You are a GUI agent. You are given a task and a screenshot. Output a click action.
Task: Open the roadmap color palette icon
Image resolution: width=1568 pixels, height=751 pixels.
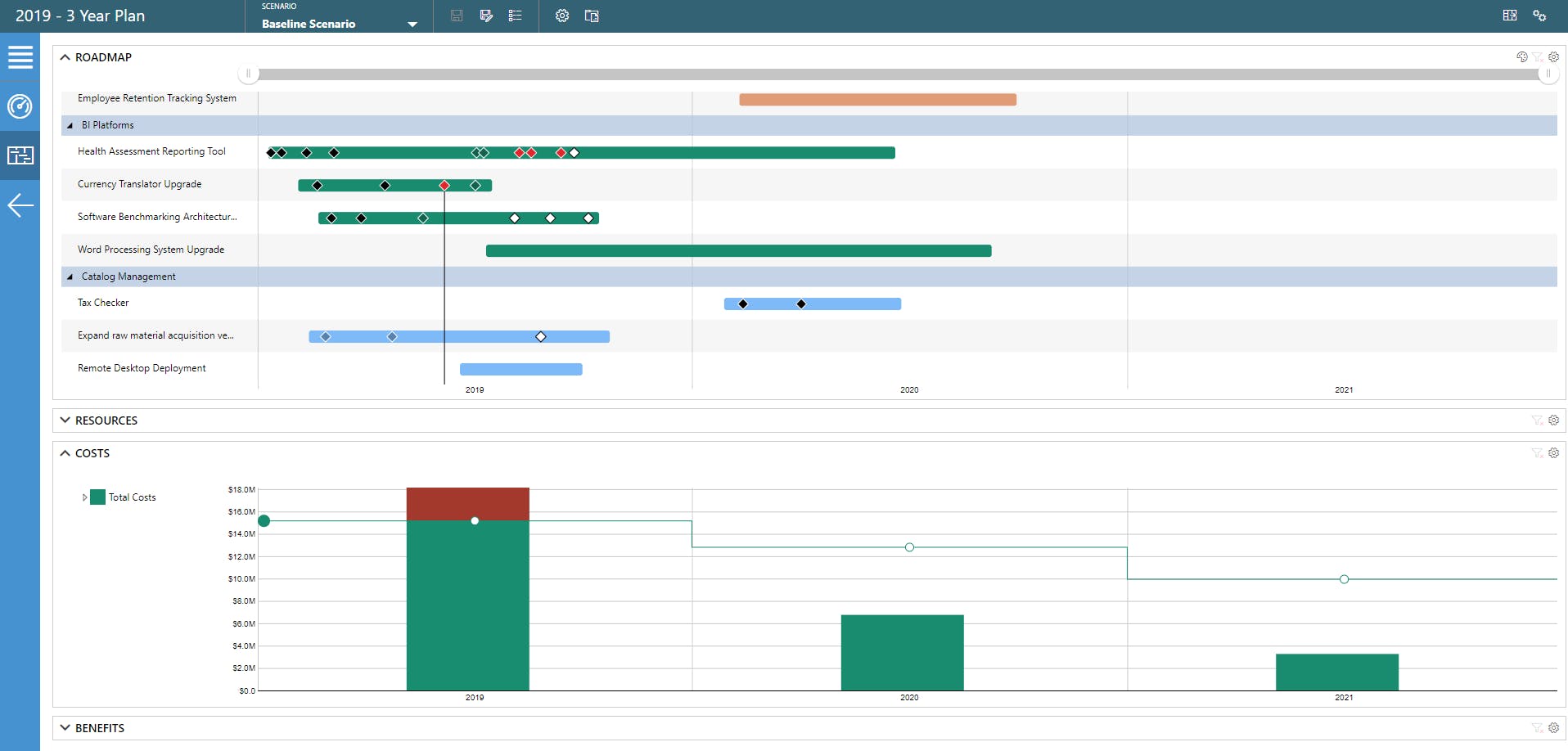1522,57
